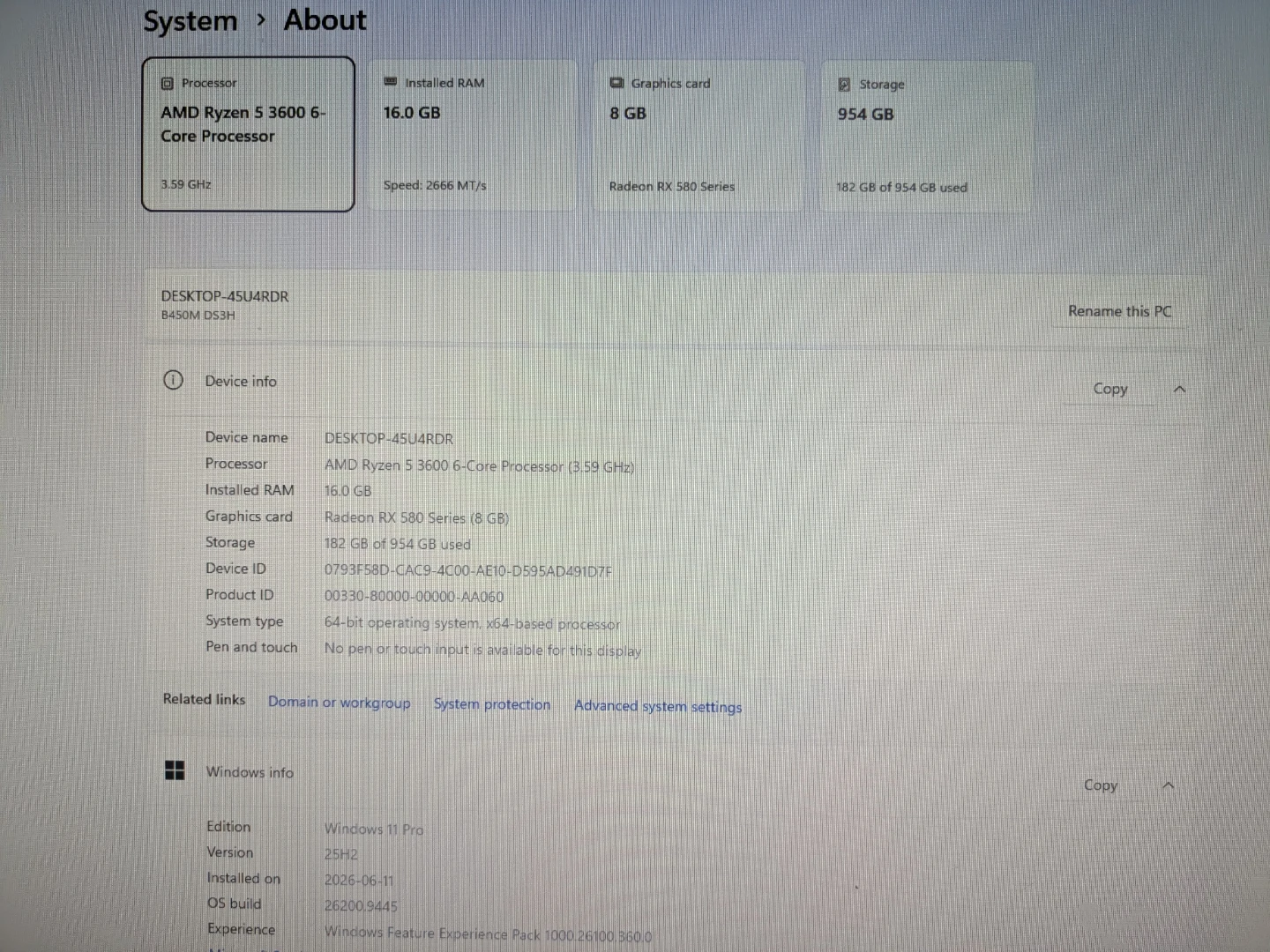Click the Installed RAM card icon
Screen dimensions: 1270x952
[391, 82]
